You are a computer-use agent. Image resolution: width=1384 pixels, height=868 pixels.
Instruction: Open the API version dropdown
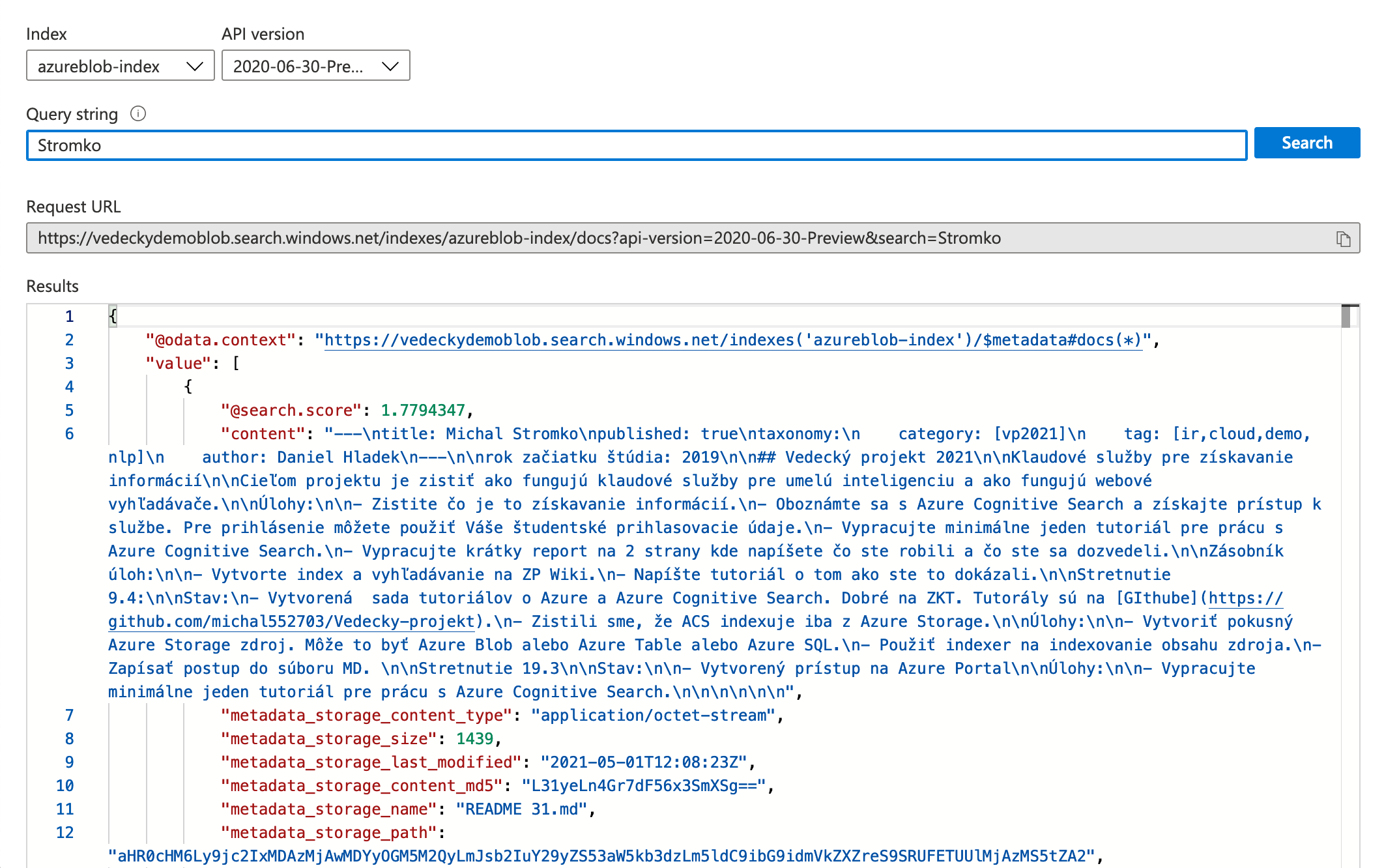(x=315, y=66)
